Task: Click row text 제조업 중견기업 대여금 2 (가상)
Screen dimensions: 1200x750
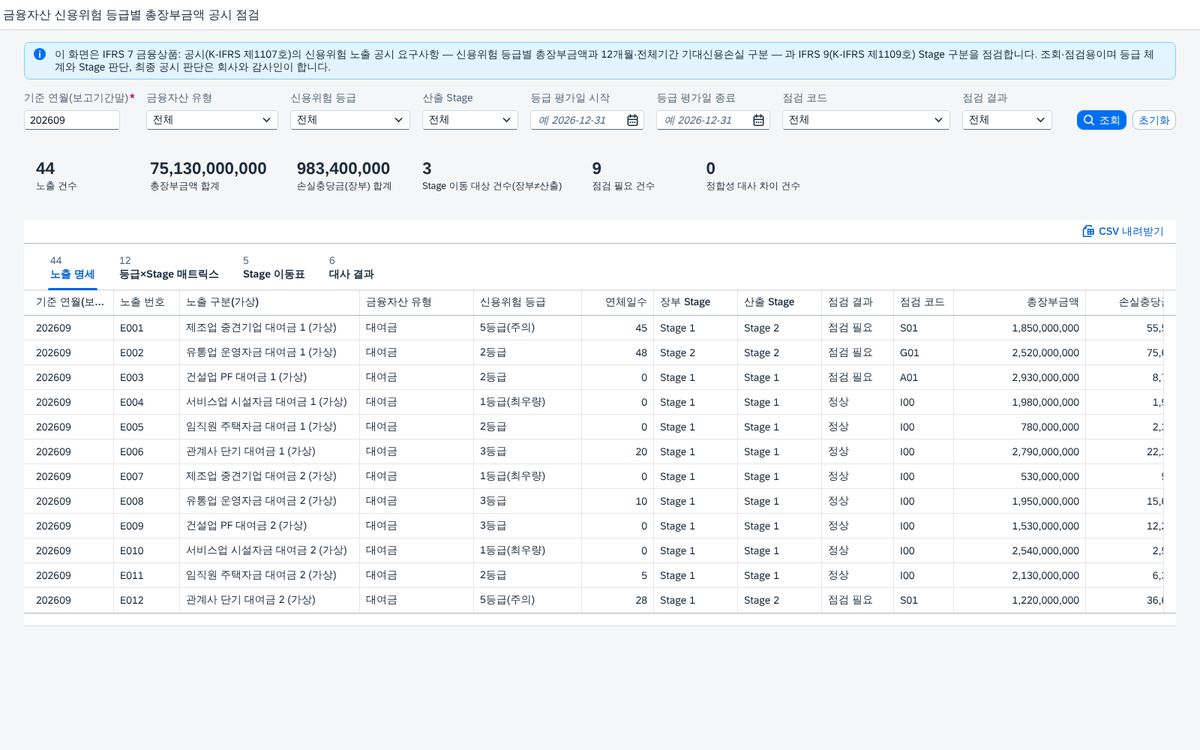Action: click(261, 477)
